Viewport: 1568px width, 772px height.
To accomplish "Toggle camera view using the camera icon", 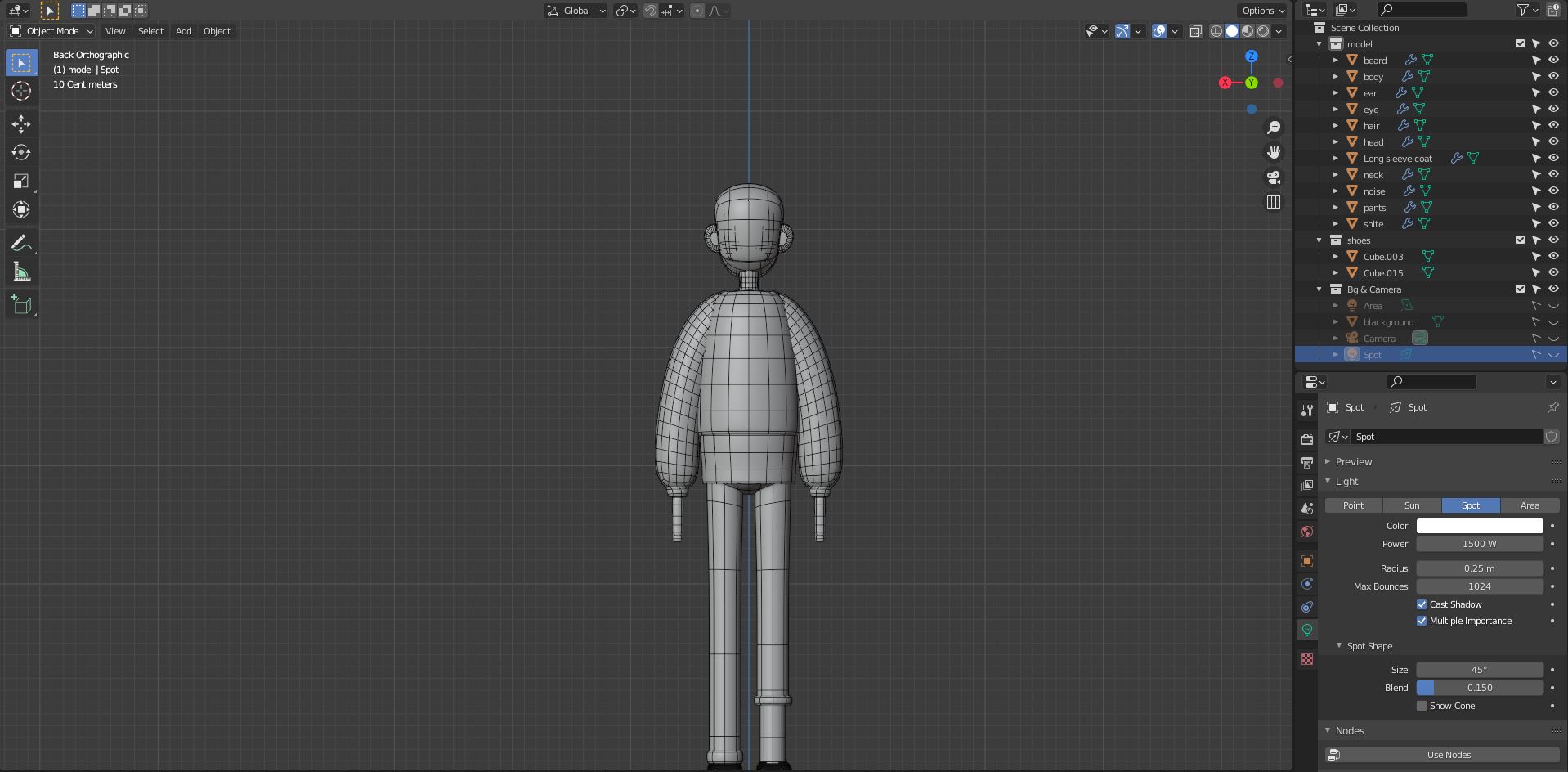I will pyautogui.click(x=1273, y=177).
